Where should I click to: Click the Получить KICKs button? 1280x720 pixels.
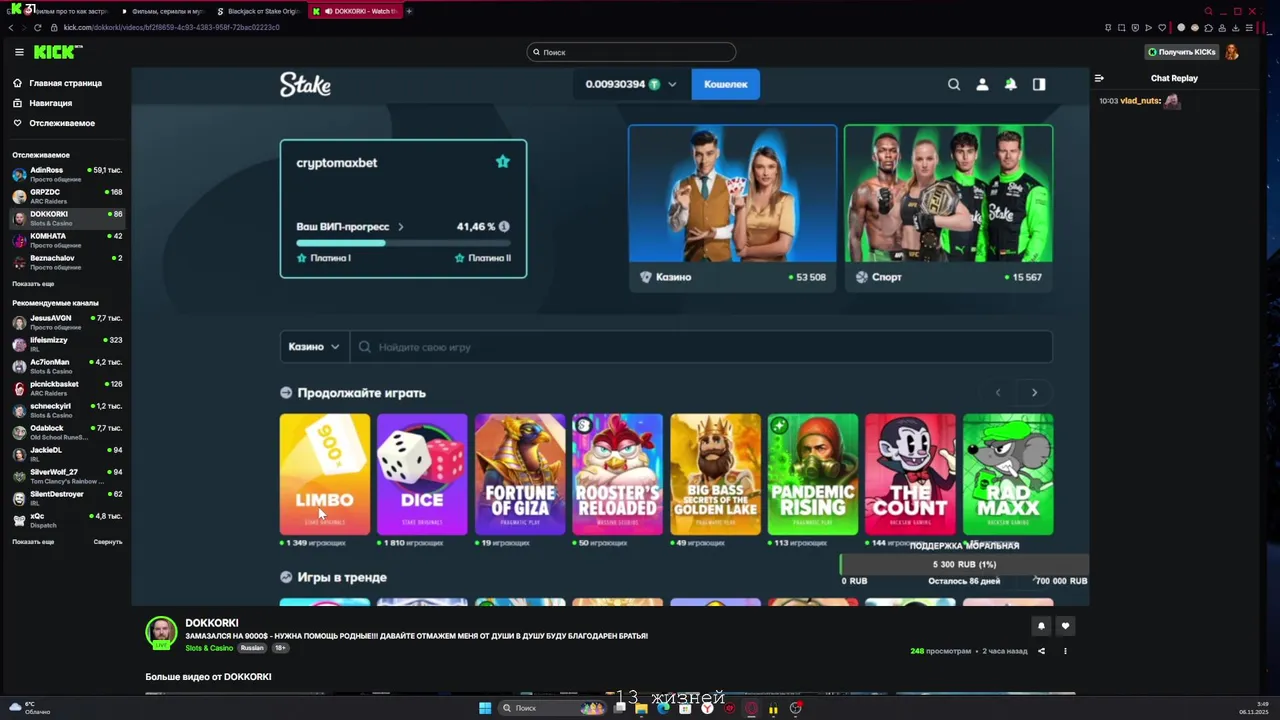point(1181,52)
